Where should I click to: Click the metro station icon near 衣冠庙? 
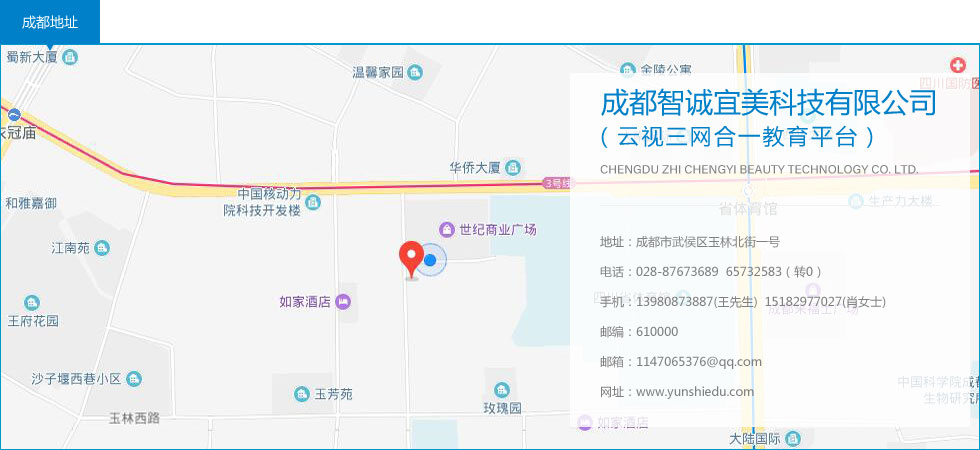tap(14, 115)
